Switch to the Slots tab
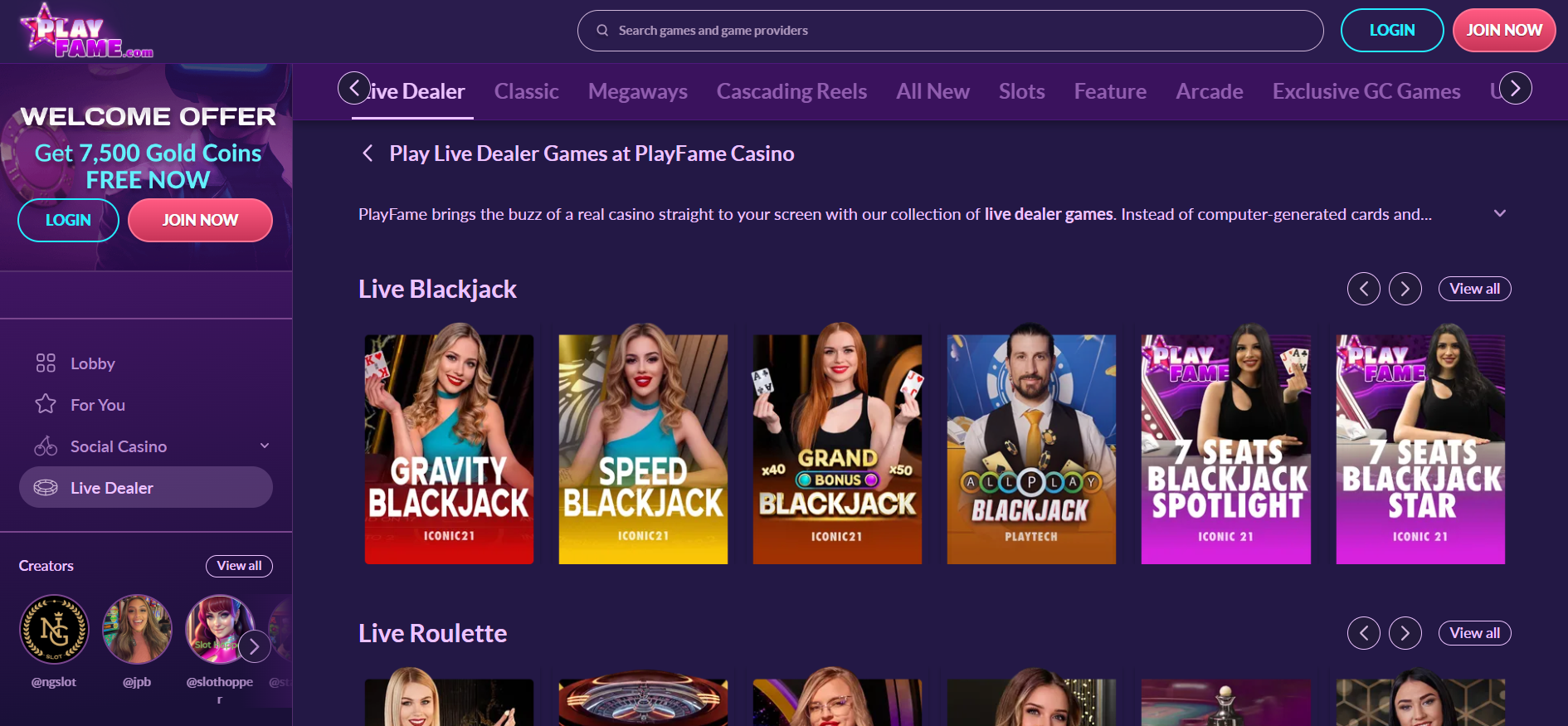This screenshot has width=1568, height=726. [1022, 91]
